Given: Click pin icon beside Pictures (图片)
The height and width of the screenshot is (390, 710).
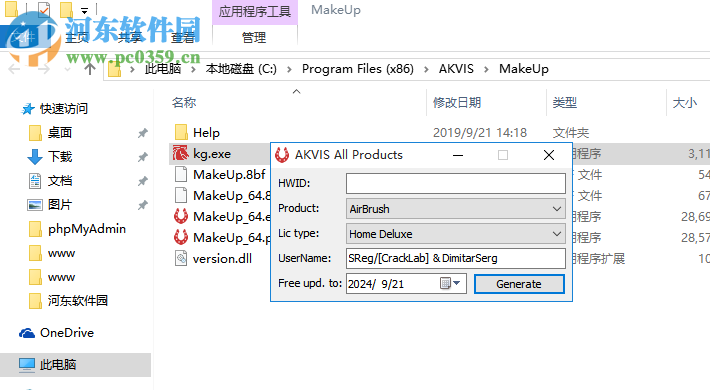Looking at the screenshot, I should [x=143, y=205].
